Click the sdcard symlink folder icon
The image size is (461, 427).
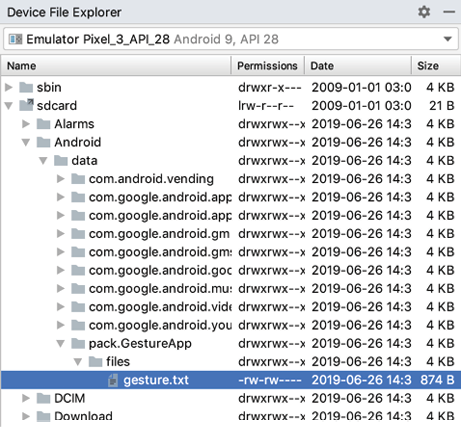(x=26, y=105)
